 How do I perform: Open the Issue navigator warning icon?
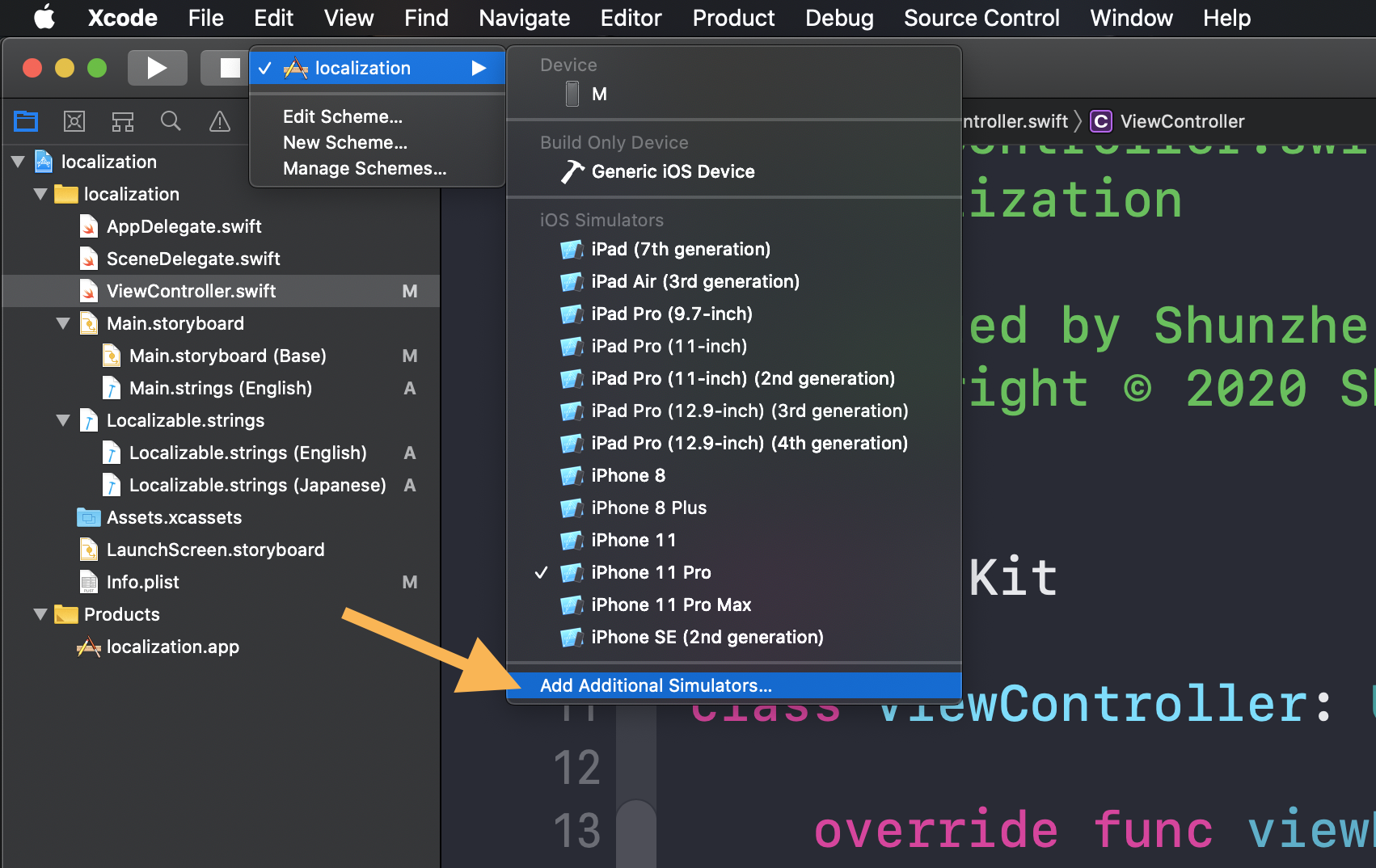coord(219,121)
